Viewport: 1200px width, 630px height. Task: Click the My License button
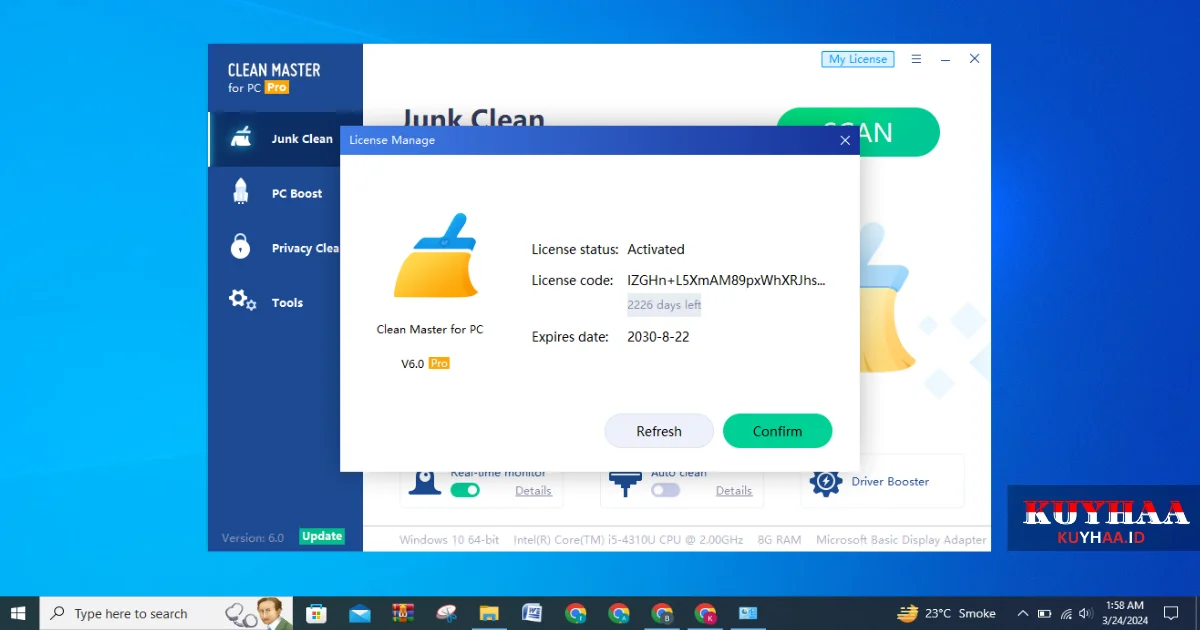pos(858,59)
